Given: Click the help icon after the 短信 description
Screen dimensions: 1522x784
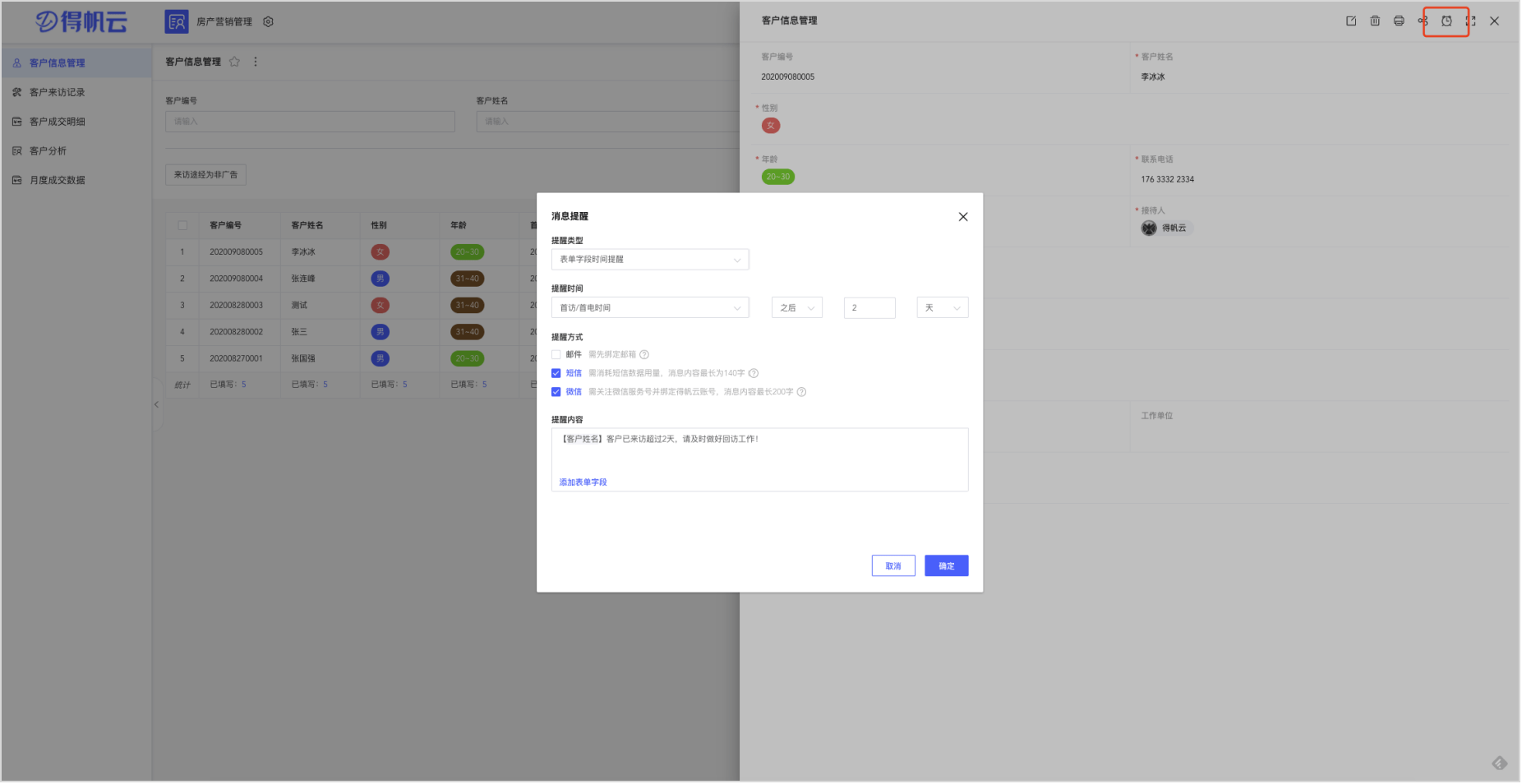Looking at the screenshot, I should pyautogui.click(x=754, y=374).
